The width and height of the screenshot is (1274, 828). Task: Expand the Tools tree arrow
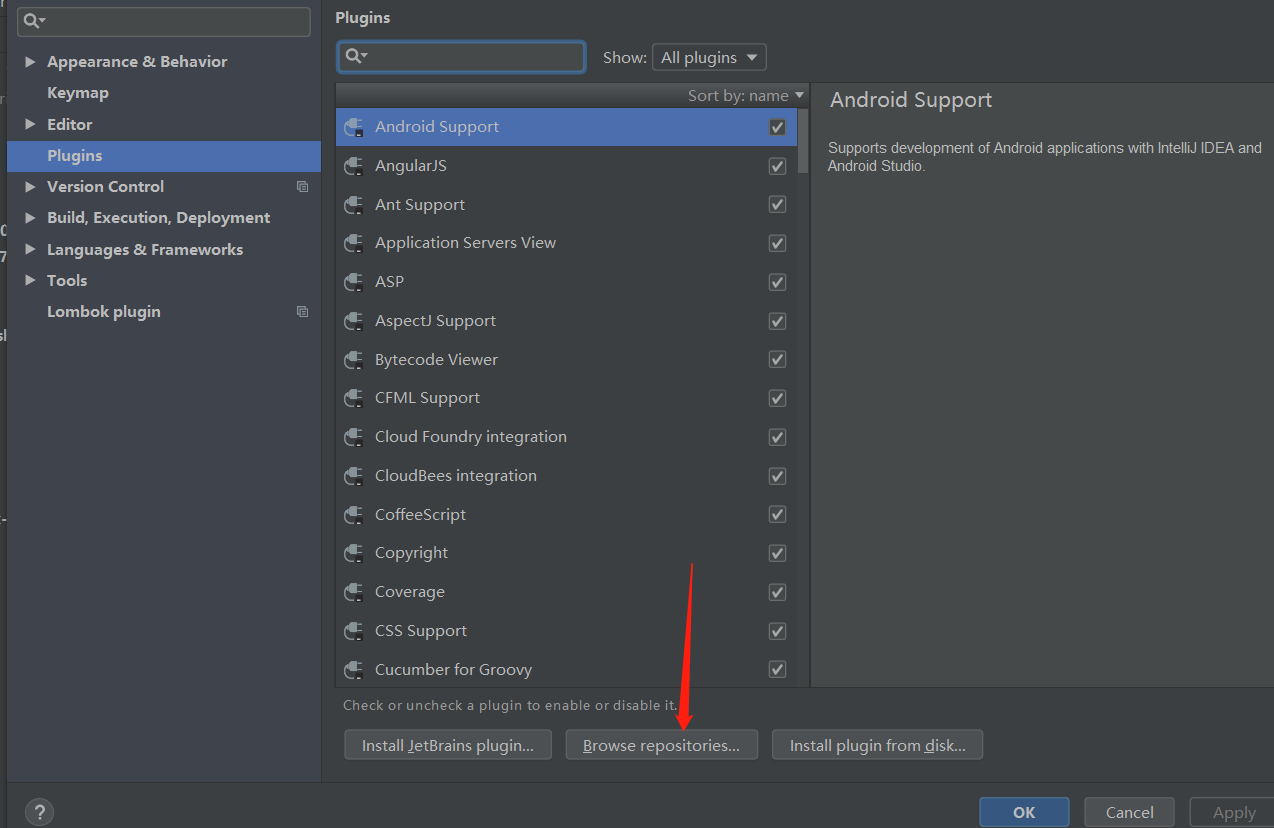click(30, 281)
